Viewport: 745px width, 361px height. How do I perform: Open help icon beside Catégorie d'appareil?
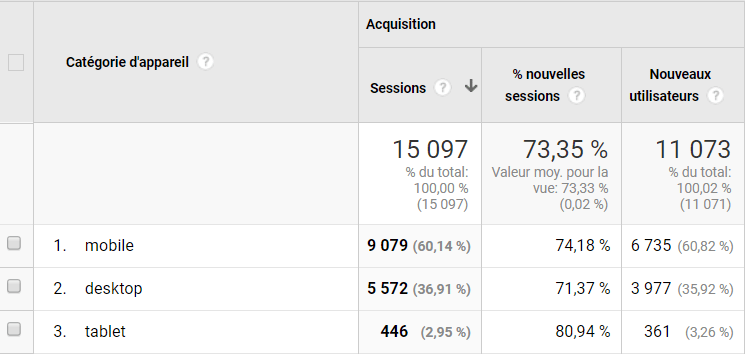pos(205,62)
